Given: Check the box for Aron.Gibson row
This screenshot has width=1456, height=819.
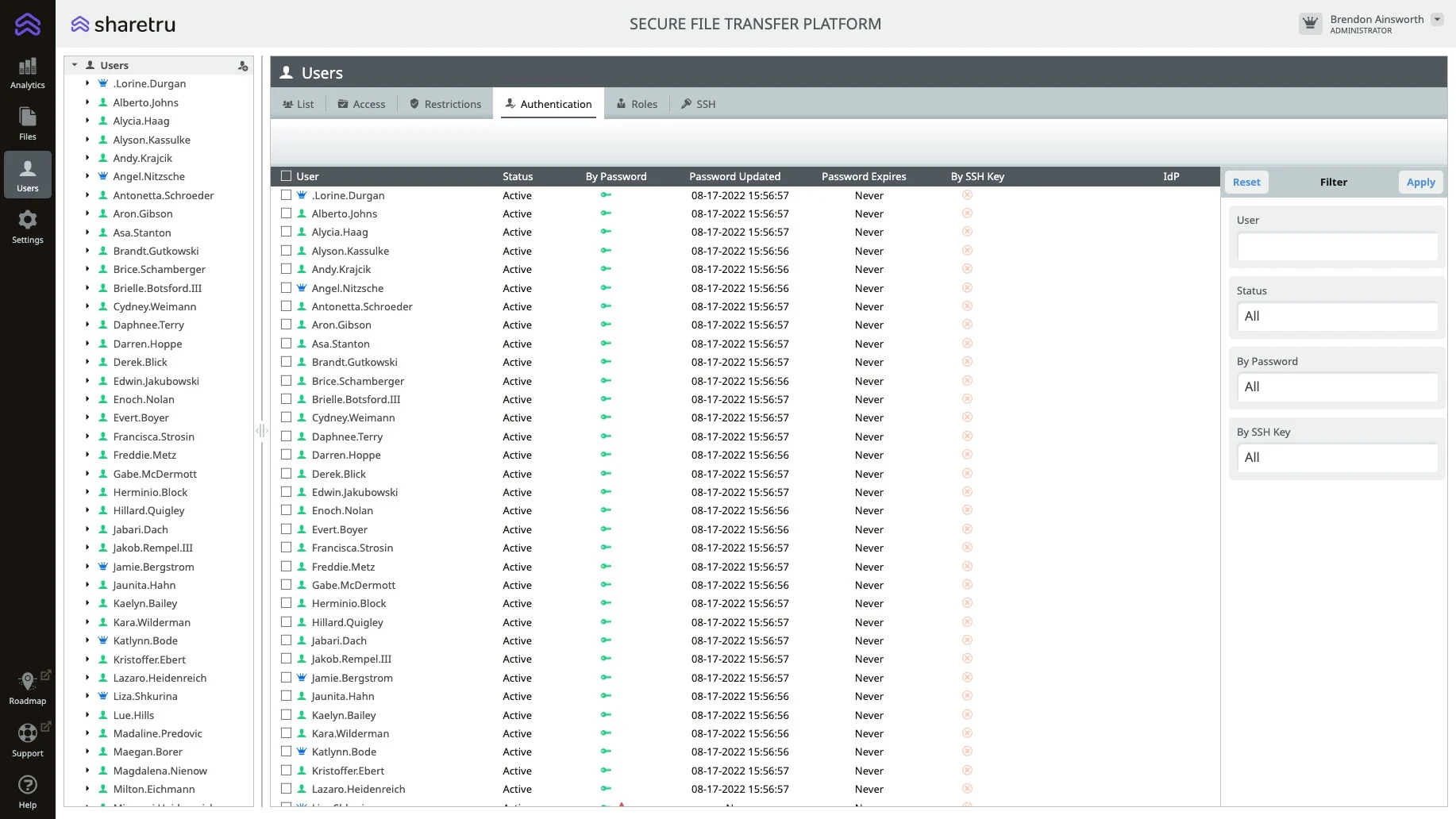Looking at the screenshot, I should (286, 325).
